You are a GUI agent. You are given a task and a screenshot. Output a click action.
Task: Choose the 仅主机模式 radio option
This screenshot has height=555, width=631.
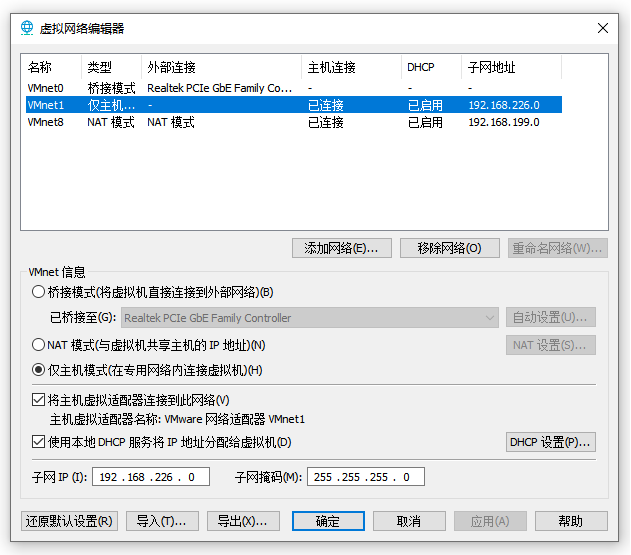[39, 370]
